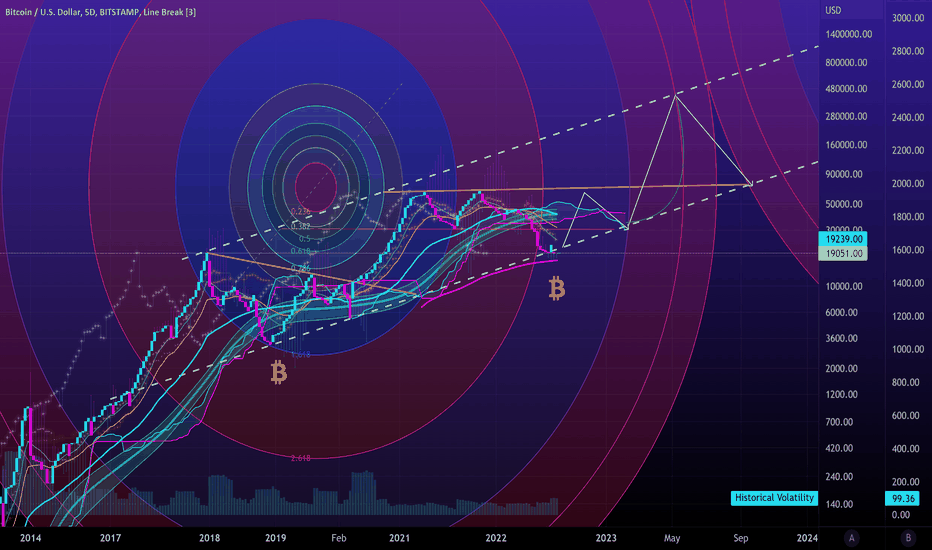Click the 480000.00 price axis label
This screenshot has width=932, height=550.
point(846,89)
